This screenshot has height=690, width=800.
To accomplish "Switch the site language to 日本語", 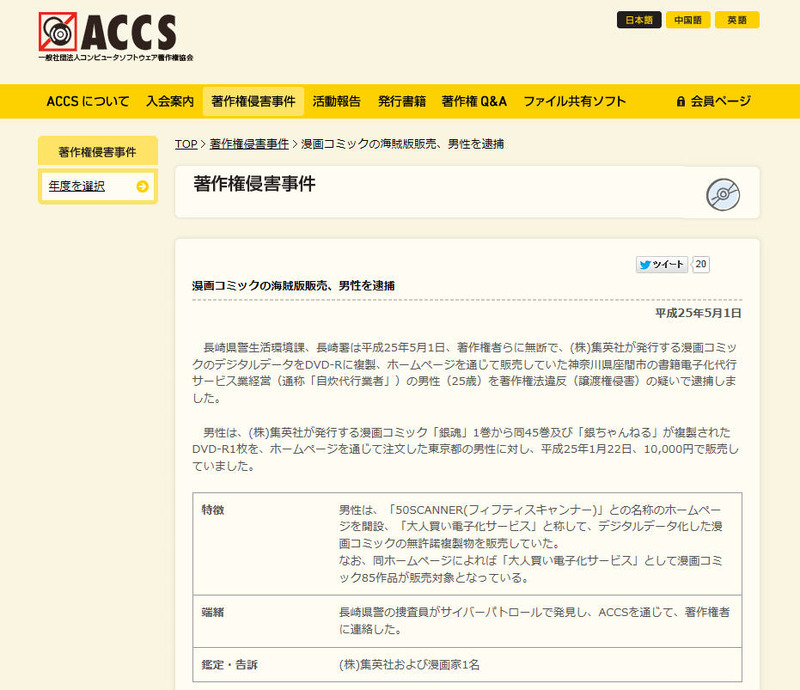I will (x=638, y=20).
